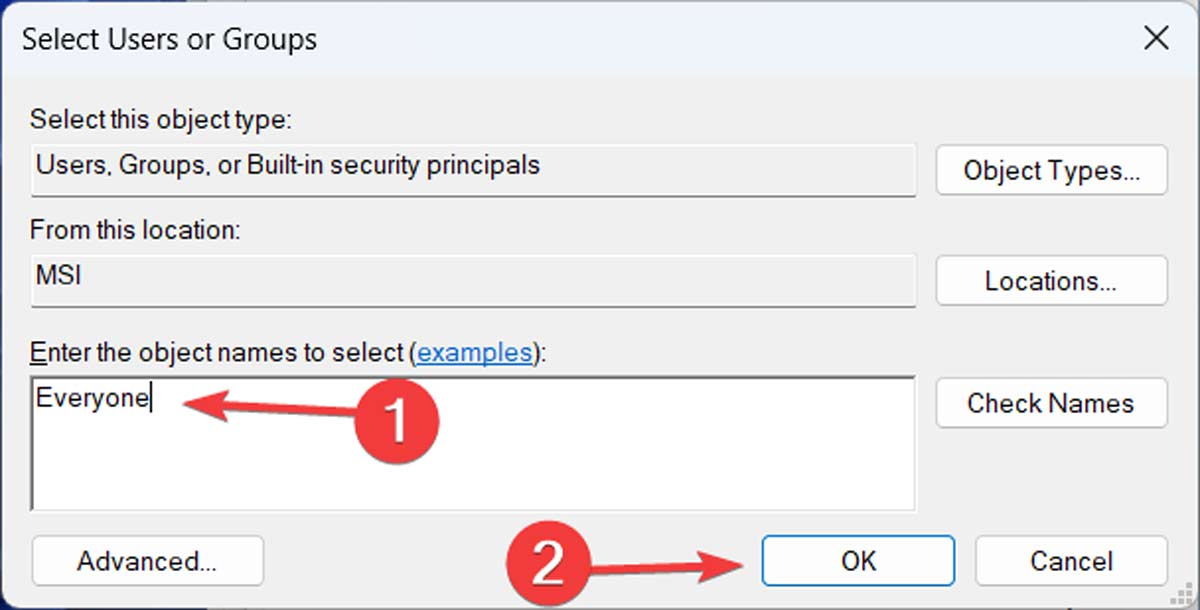This screenshot has height=610, width=1200.
Task: Close the Select Users or Groups dialog
Action: (x=1156, y=38)
